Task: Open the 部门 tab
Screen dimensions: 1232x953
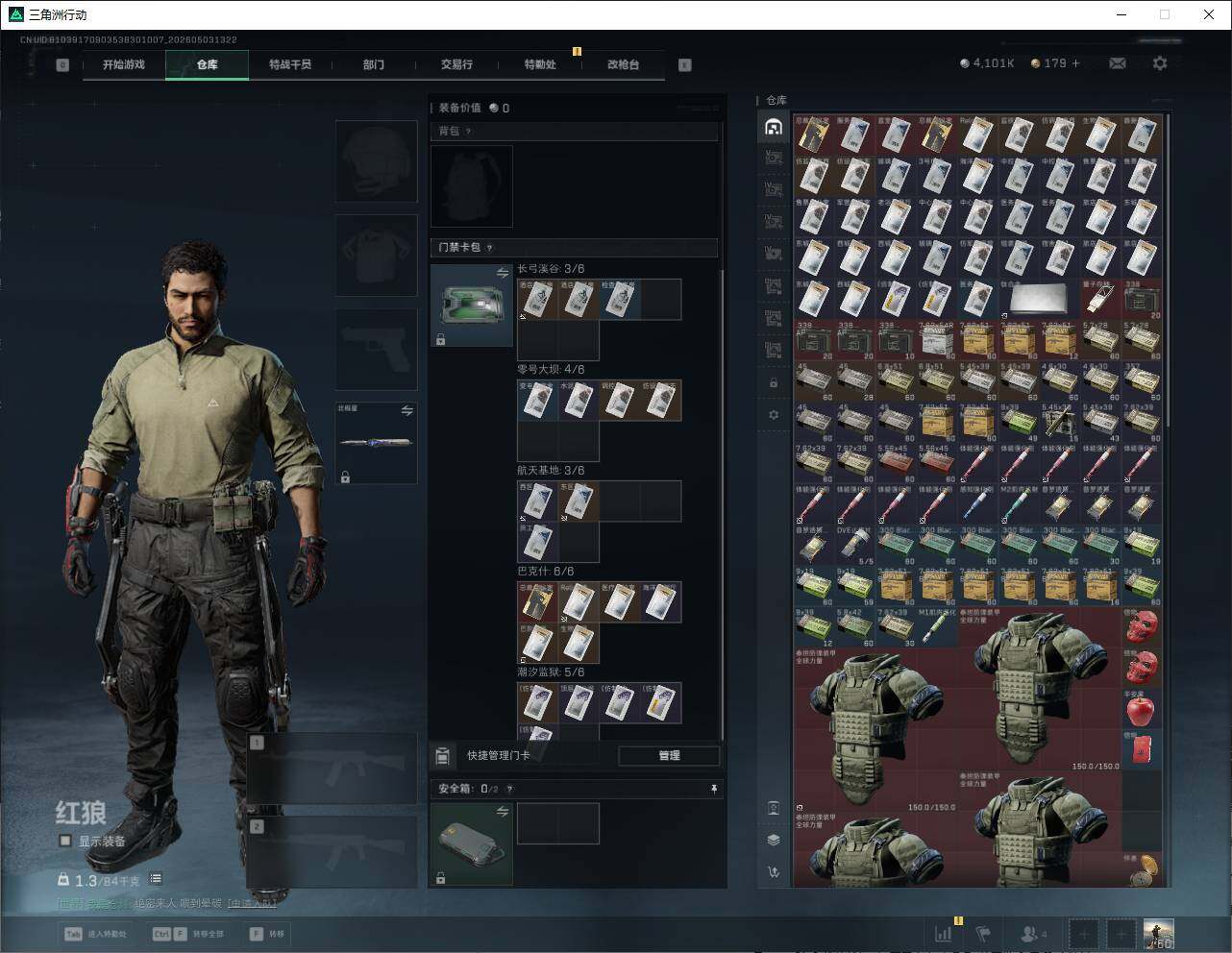Action: (x=374, y=64)
